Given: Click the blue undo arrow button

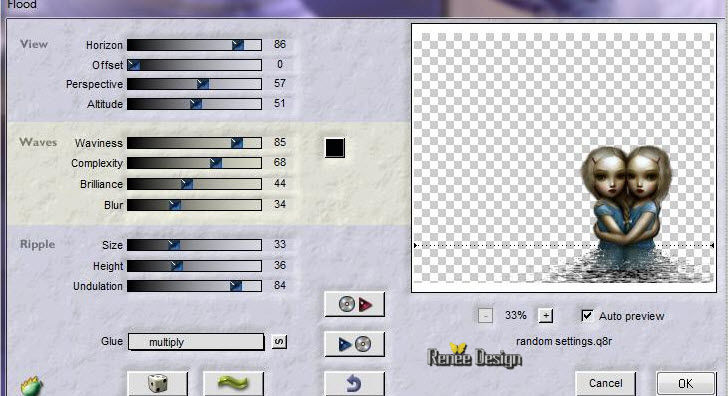Looking at the screenshot, I should click(x=354, y=383).
